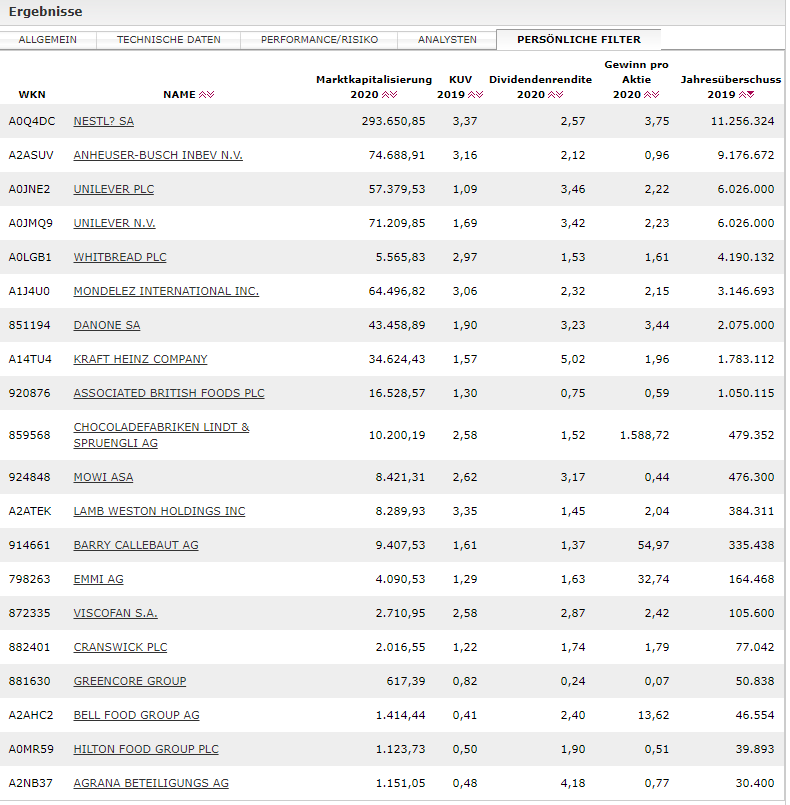
Task: Click Marktkapitalisierung 2020 sort arrows
Action: pos(390,95)
